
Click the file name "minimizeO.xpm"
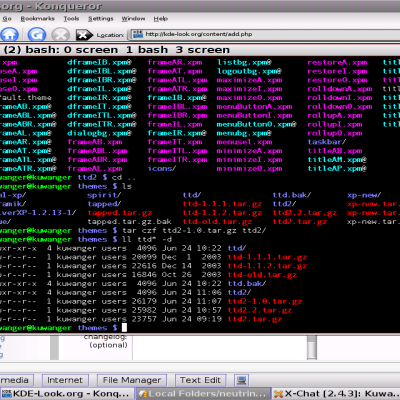point(249,169)
